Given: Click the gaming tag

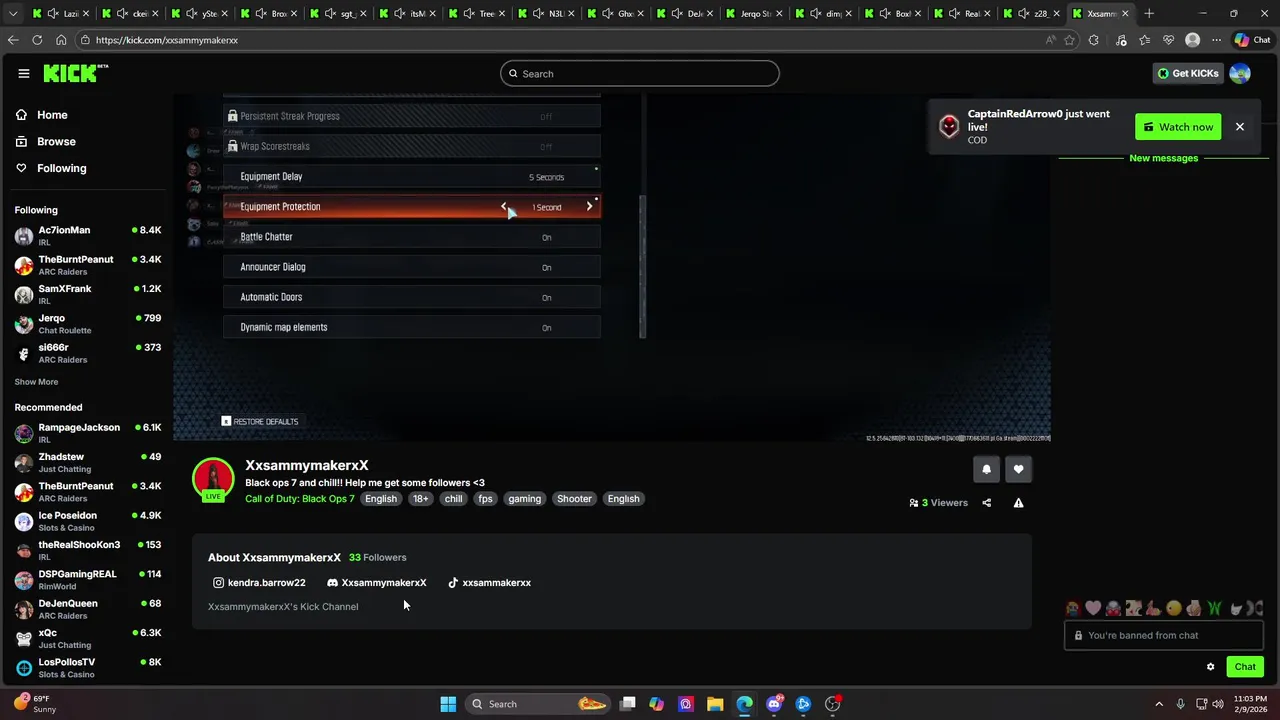Looking at the screenshot, I should click(524, 499).
